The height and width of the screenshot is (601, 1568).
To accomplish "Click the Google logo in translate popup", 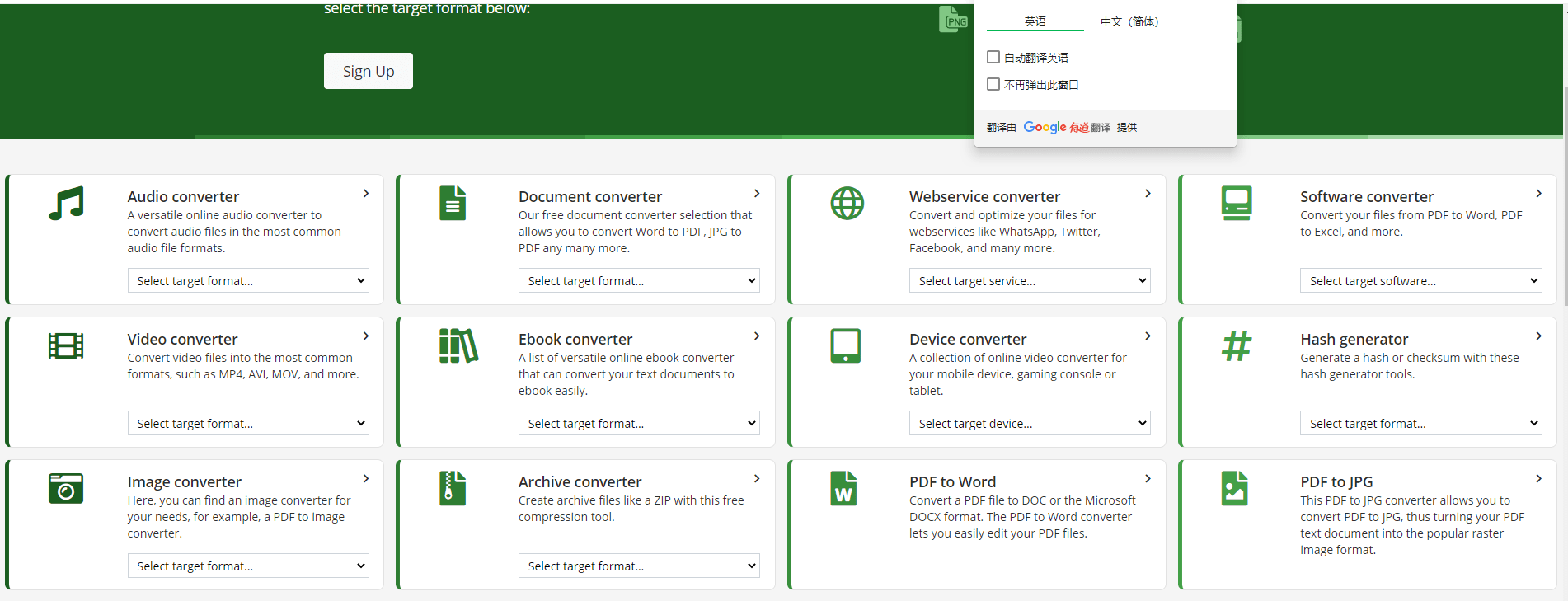I will tap(1045, 127).
